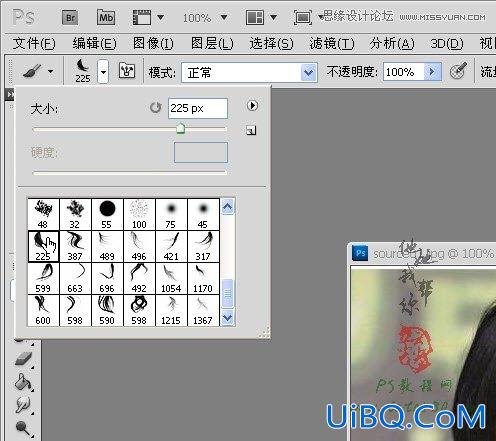
Task: Toggle tablet pressure for opacity icon
Action: click(458, 71)
